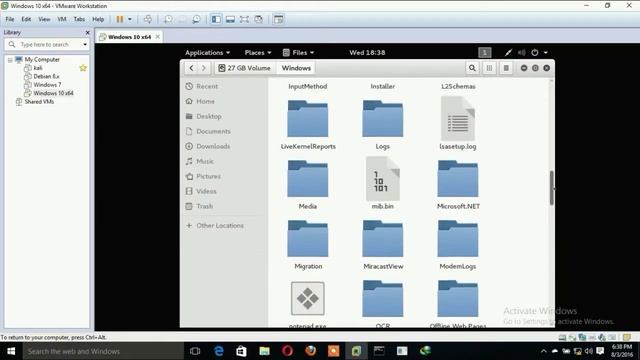Select the Microsoft.NET folder

point(458,184)
